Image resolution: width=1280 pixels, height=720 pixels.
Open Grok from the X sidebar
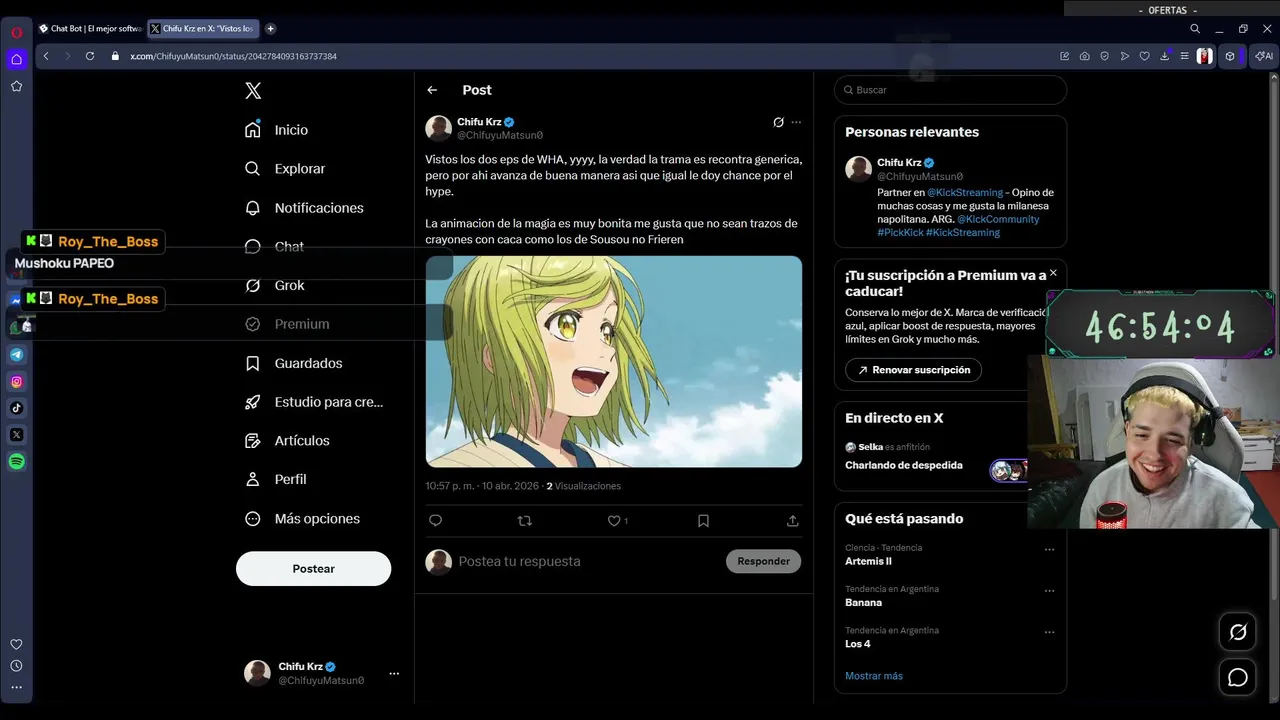[x=275, y=285]
